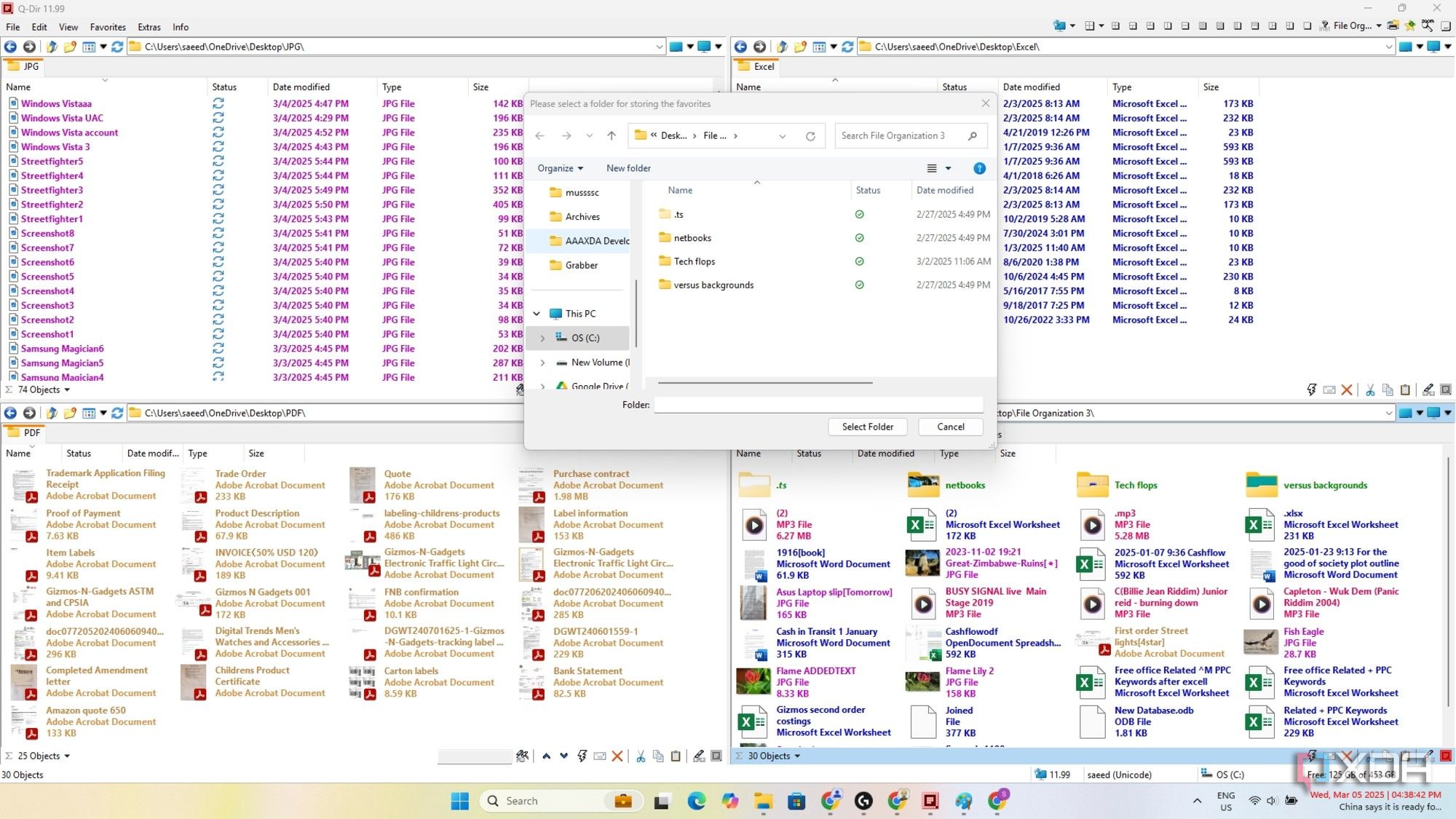
Task: Click forward arrow in PDF pane toolbar
Action: click(29, 413)
